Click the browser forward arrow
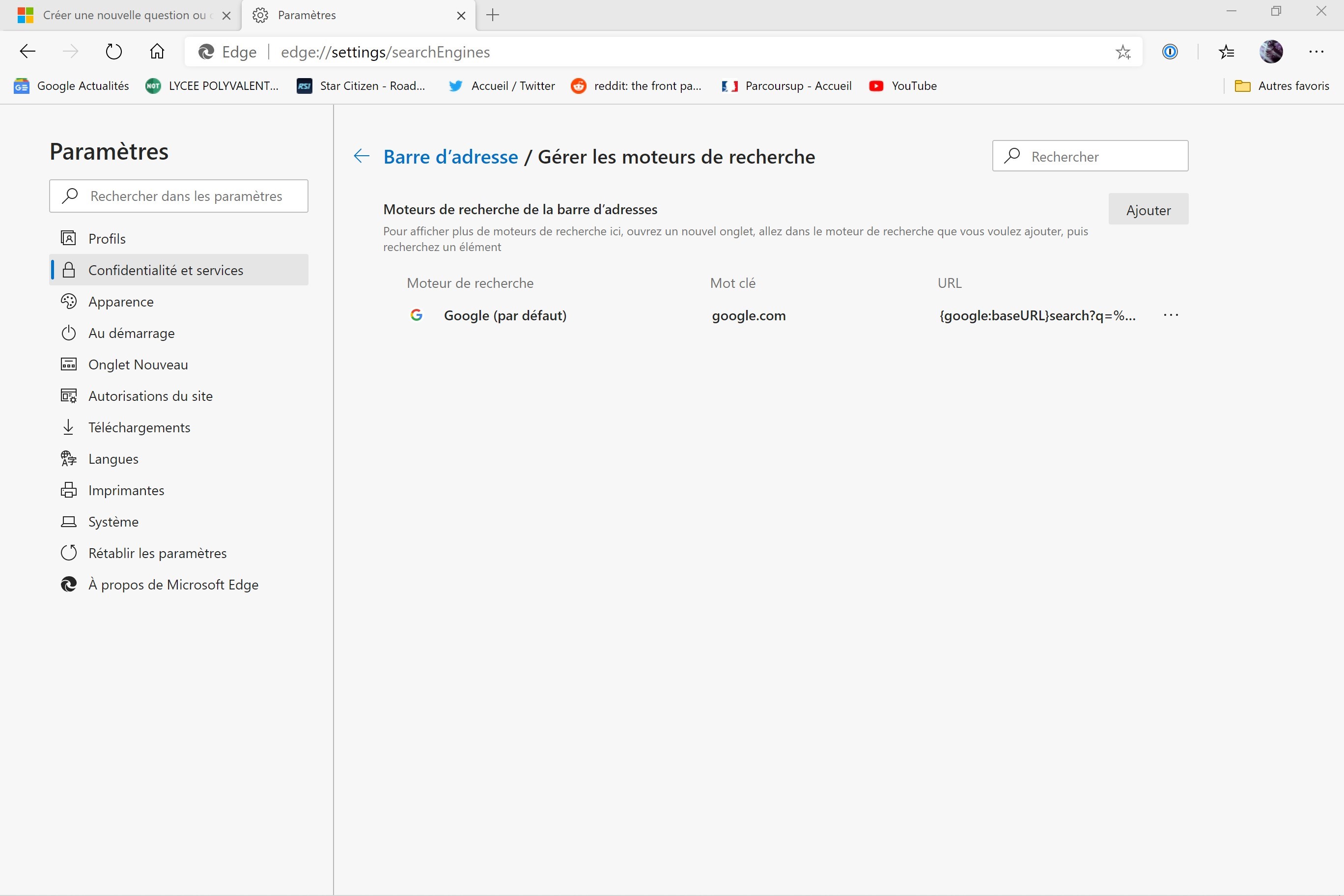 (70, 52)
